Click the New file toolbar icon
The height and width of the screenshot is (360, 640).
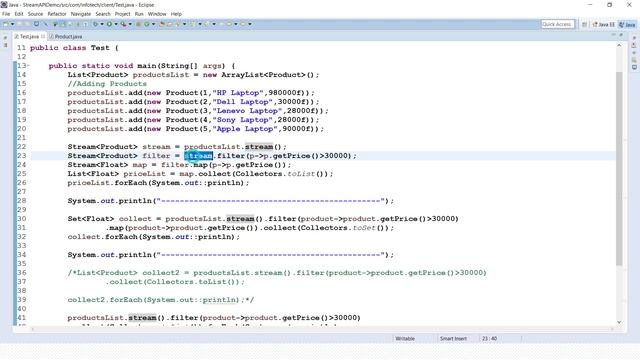click(6, 24)
